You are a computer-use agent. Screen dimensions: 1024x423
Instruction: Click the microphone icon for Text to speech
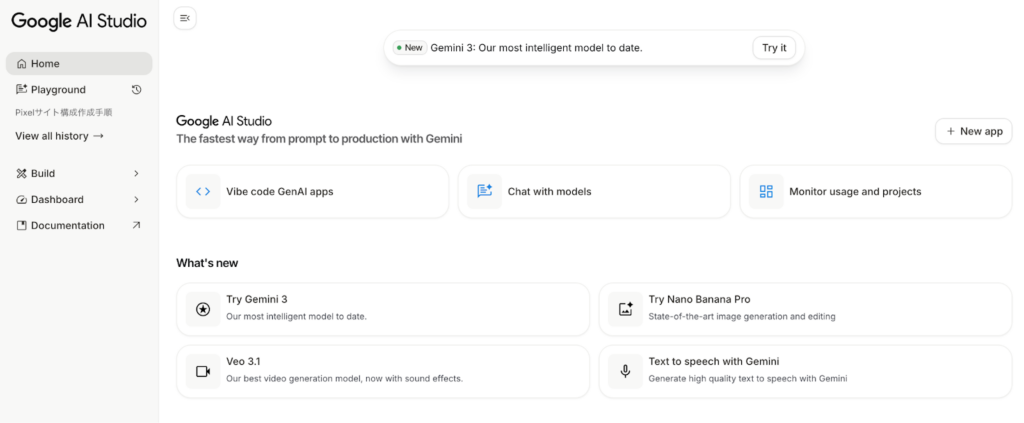point(626,371)
